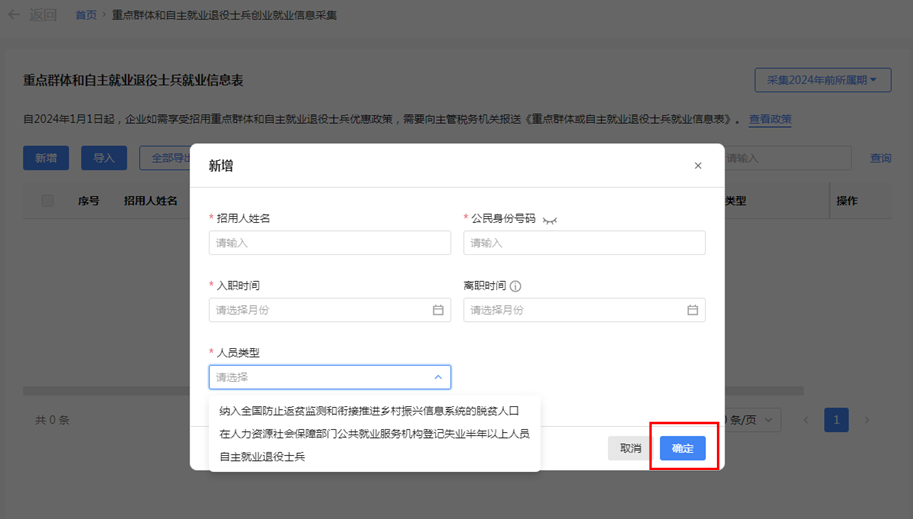Open 采集2024年前所属期 dropdown button
This screenshot has height=519, width=913.
(x=823, y=80)
